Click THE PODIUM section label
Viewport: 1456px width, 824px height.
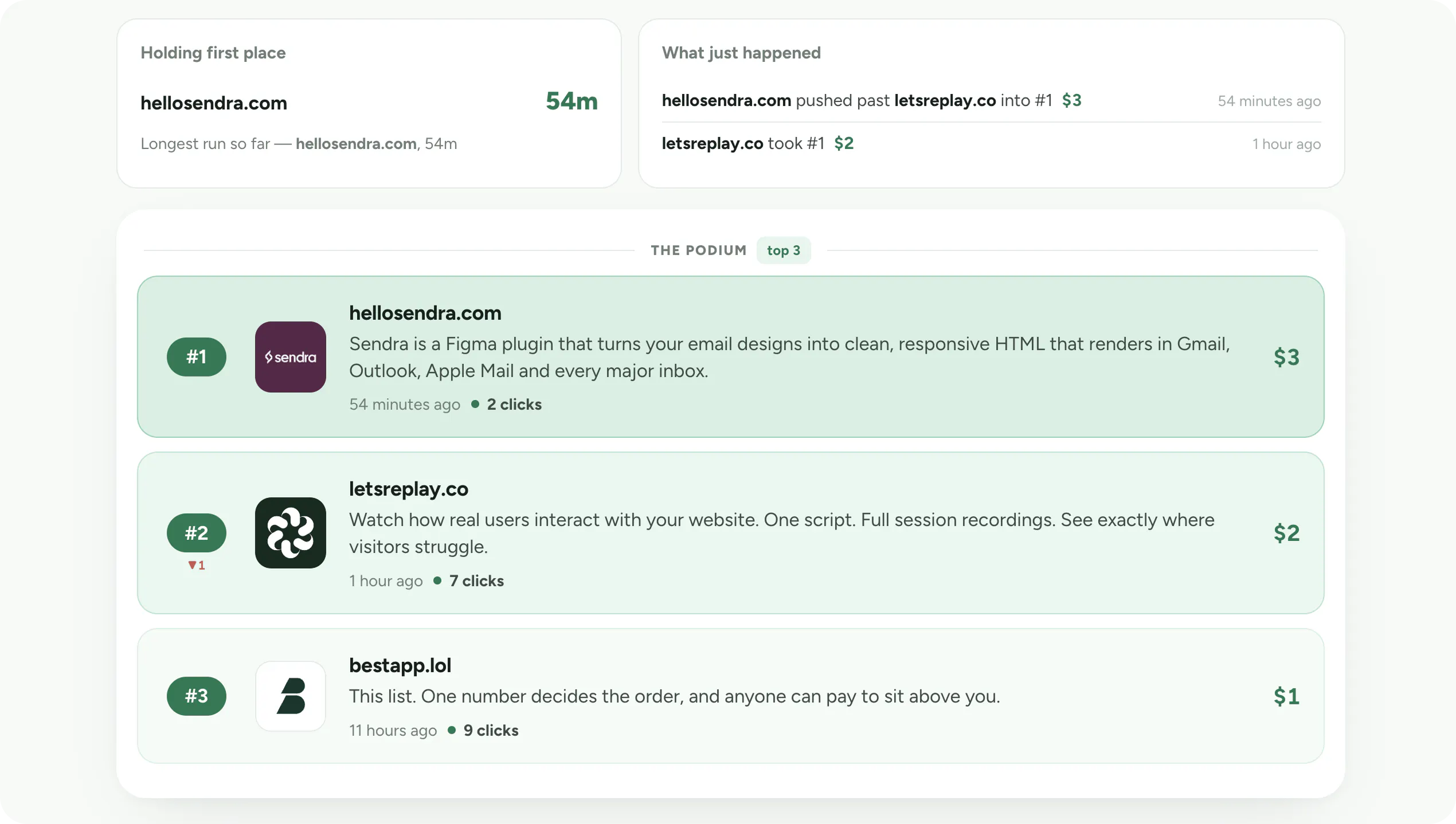pos(699,250)
